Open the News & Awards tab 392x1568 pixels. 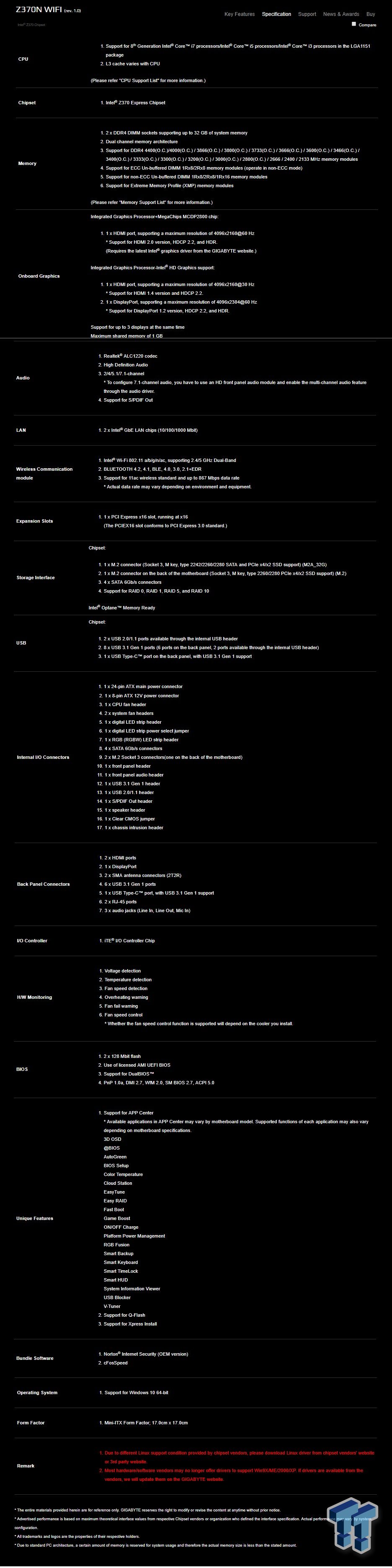pos(341,14)
